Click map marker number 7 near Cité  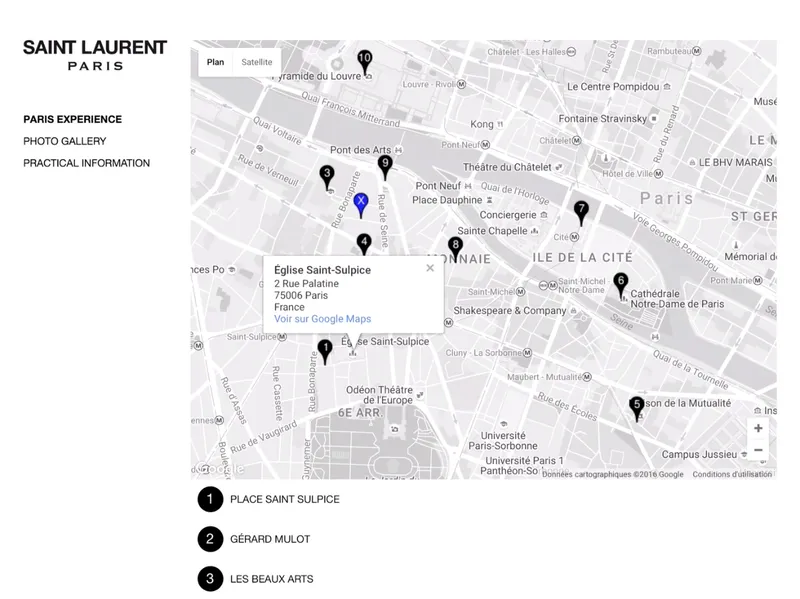tap(581, 212)
